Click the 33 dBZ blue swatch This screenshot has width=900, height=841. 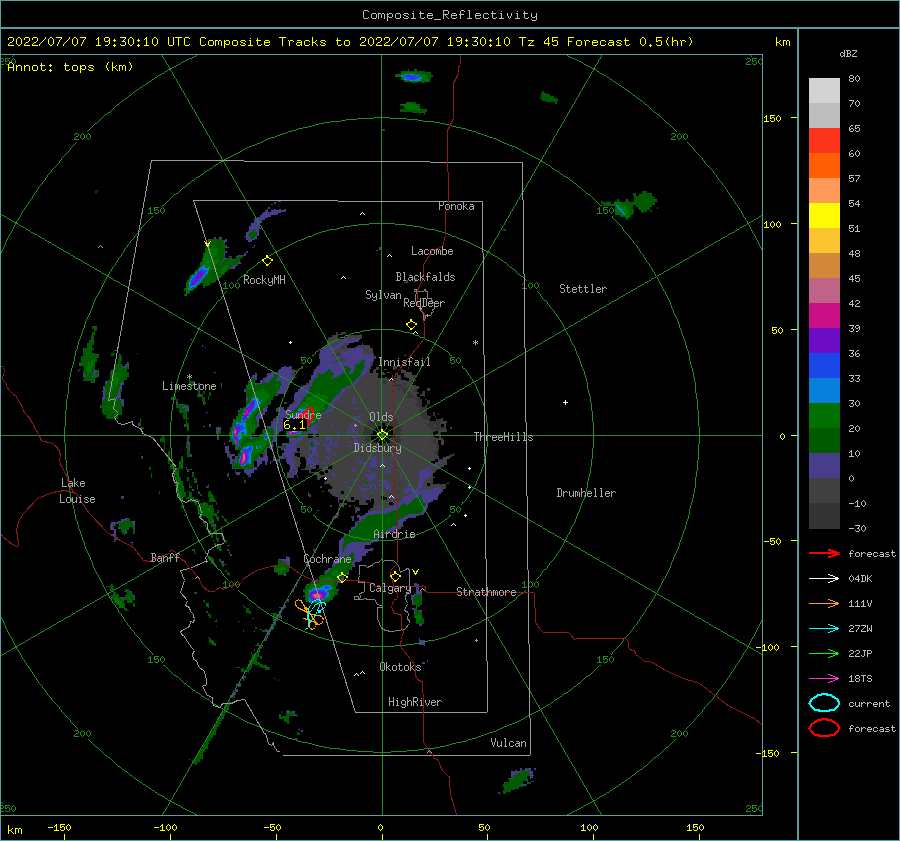click(824, 390)
